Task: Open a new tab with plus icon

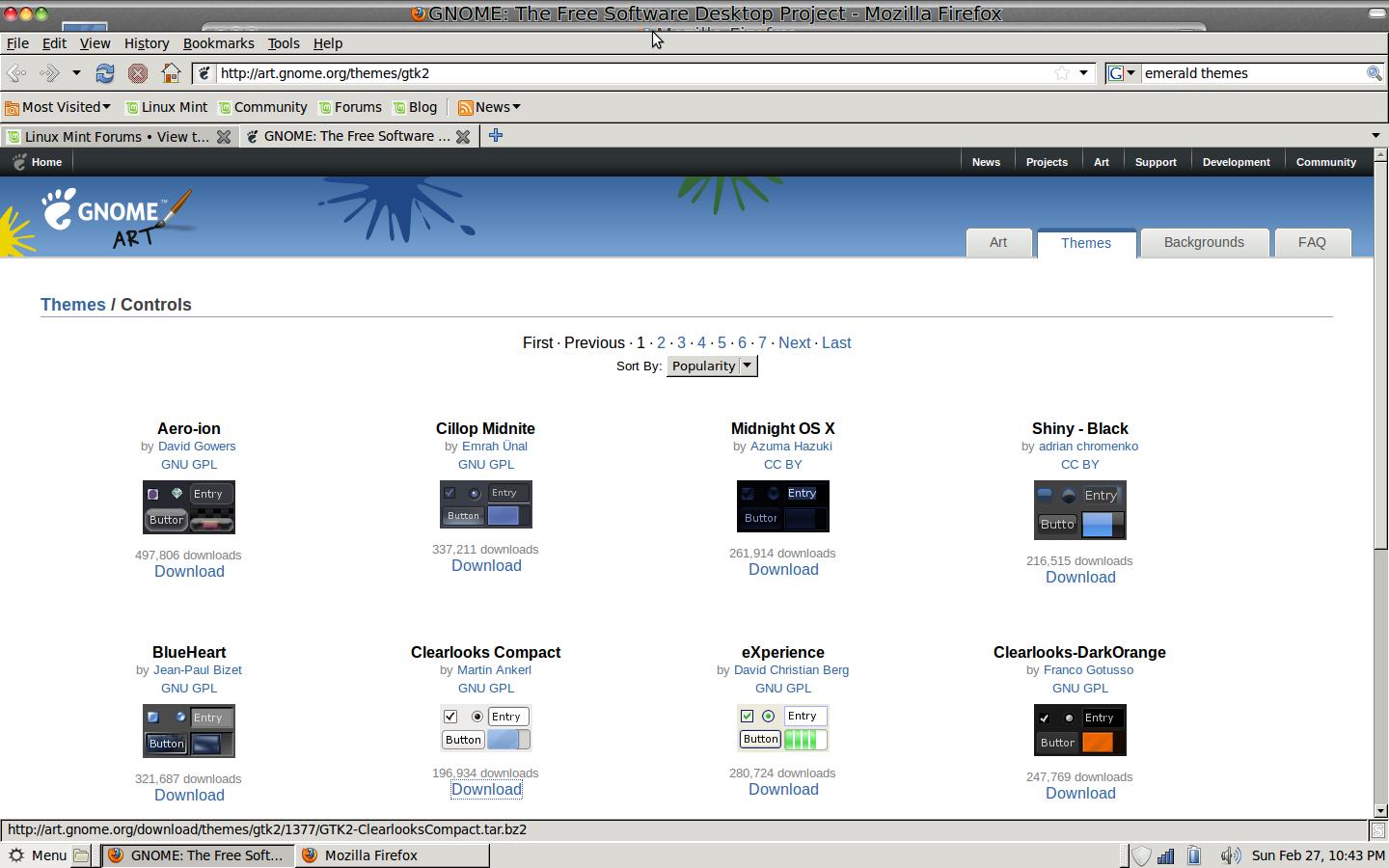Action: [496, 136]
